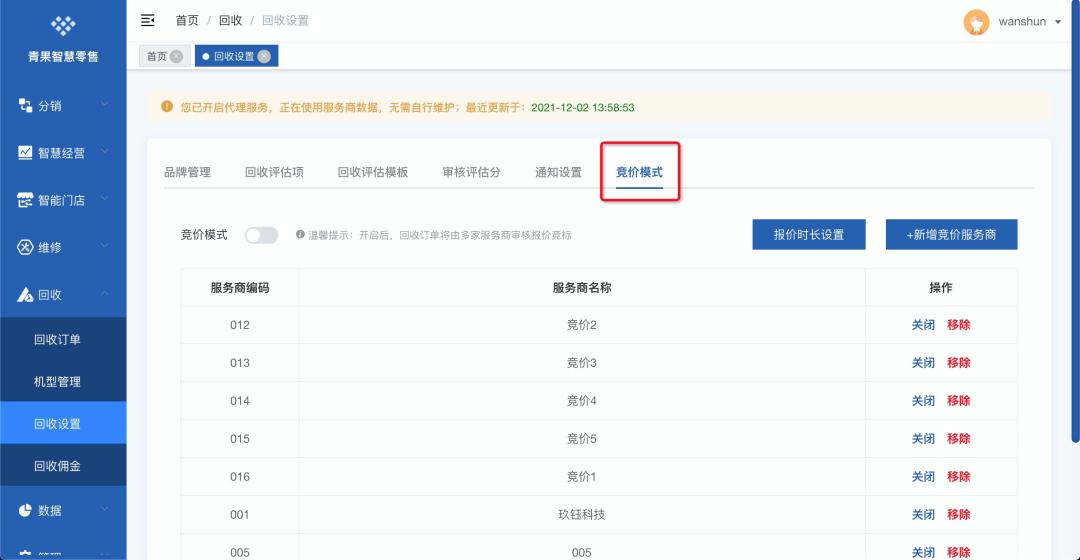This screenshot has height=560, width=1080.
Task: Click 关闭 for service provider 012
Action: click(923, 325)
